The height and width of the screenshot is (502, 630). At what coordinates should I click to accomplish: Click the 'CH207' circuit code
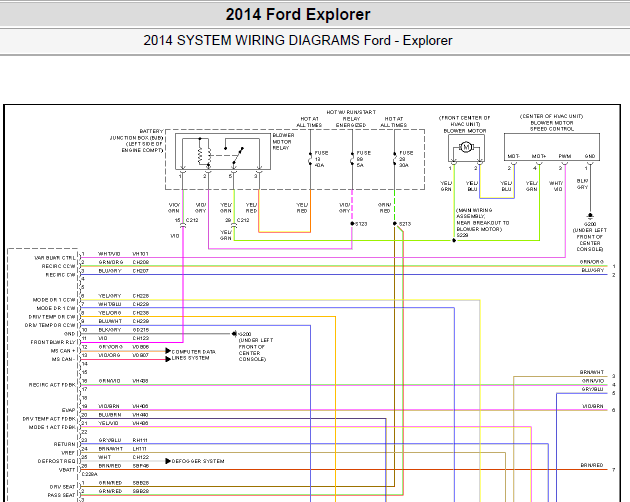[141, 270]
